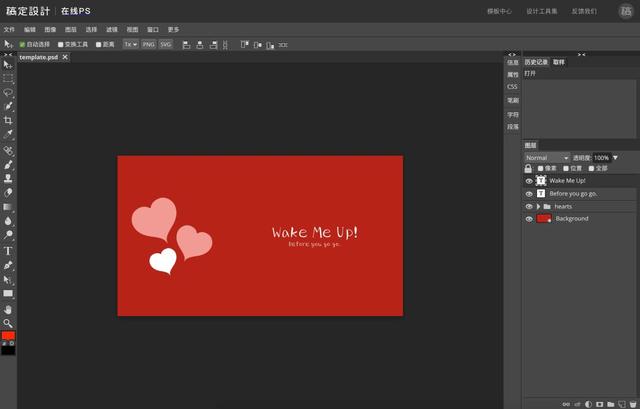Click the lock icon in layers panel

coord(528,168)
